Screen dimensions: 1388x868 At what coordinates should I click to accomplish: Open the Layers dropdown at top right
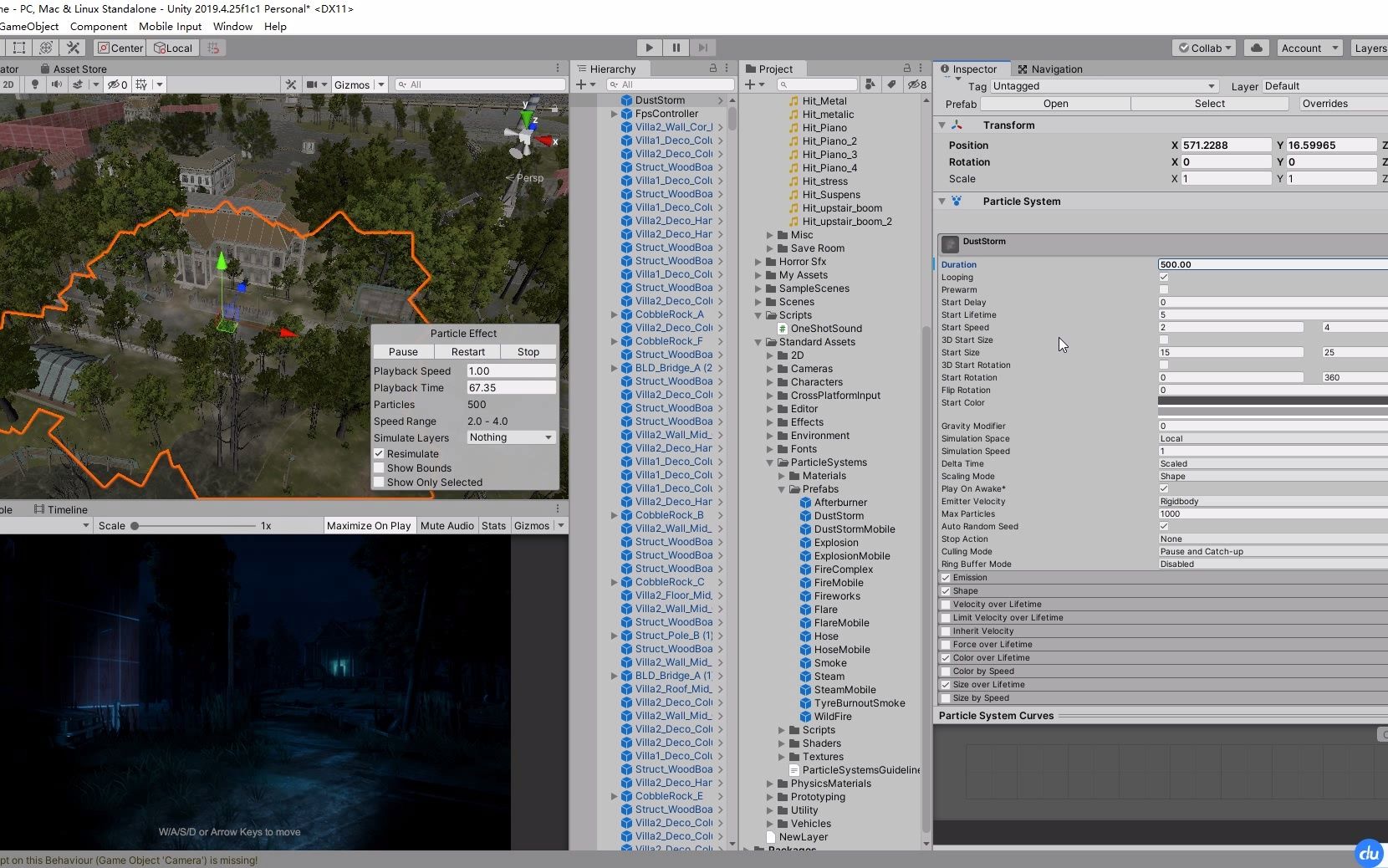[x=1370, y=48]
